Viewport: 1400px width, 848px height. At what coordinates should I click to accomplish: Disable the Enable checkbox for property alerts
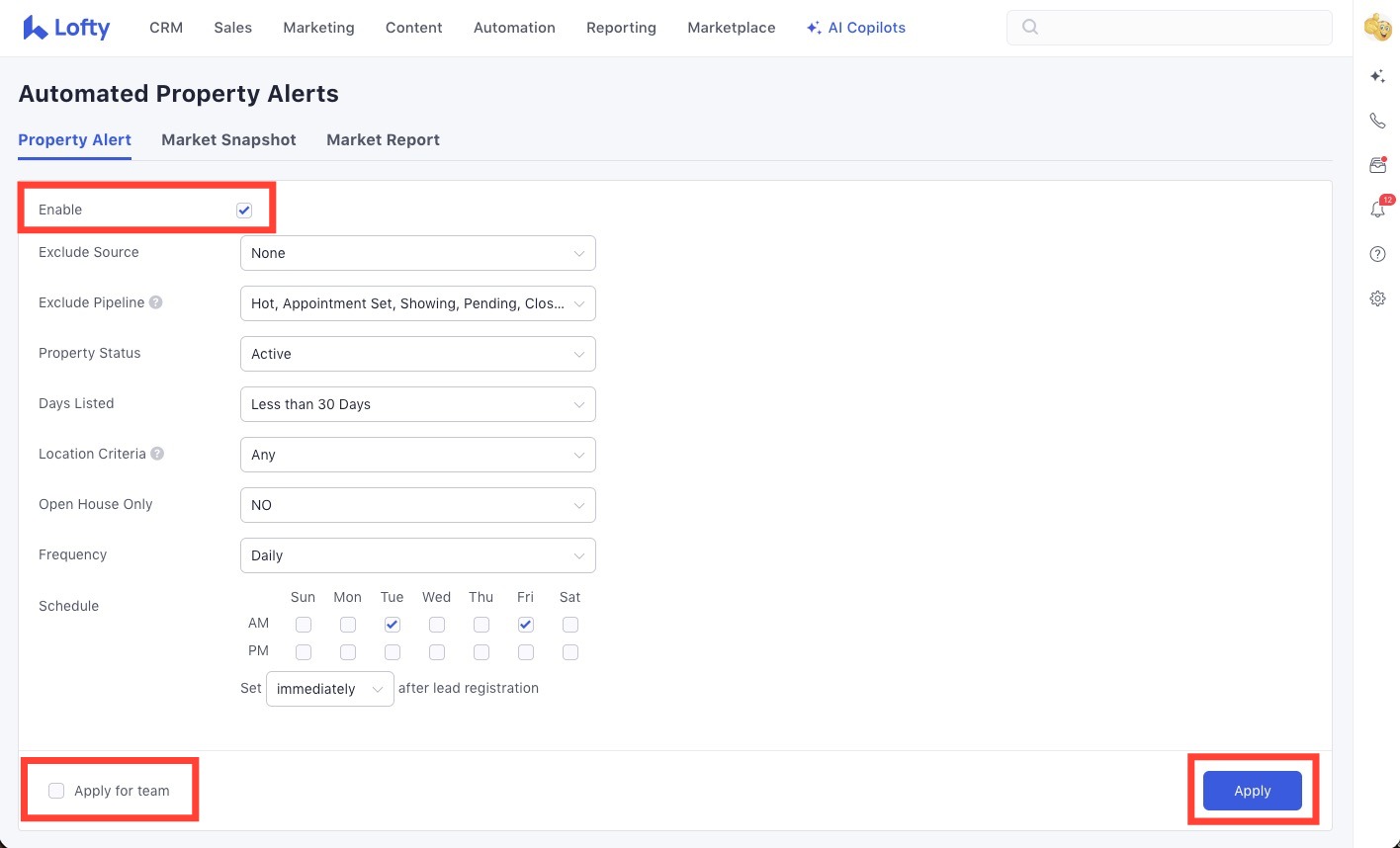(244, 210)
